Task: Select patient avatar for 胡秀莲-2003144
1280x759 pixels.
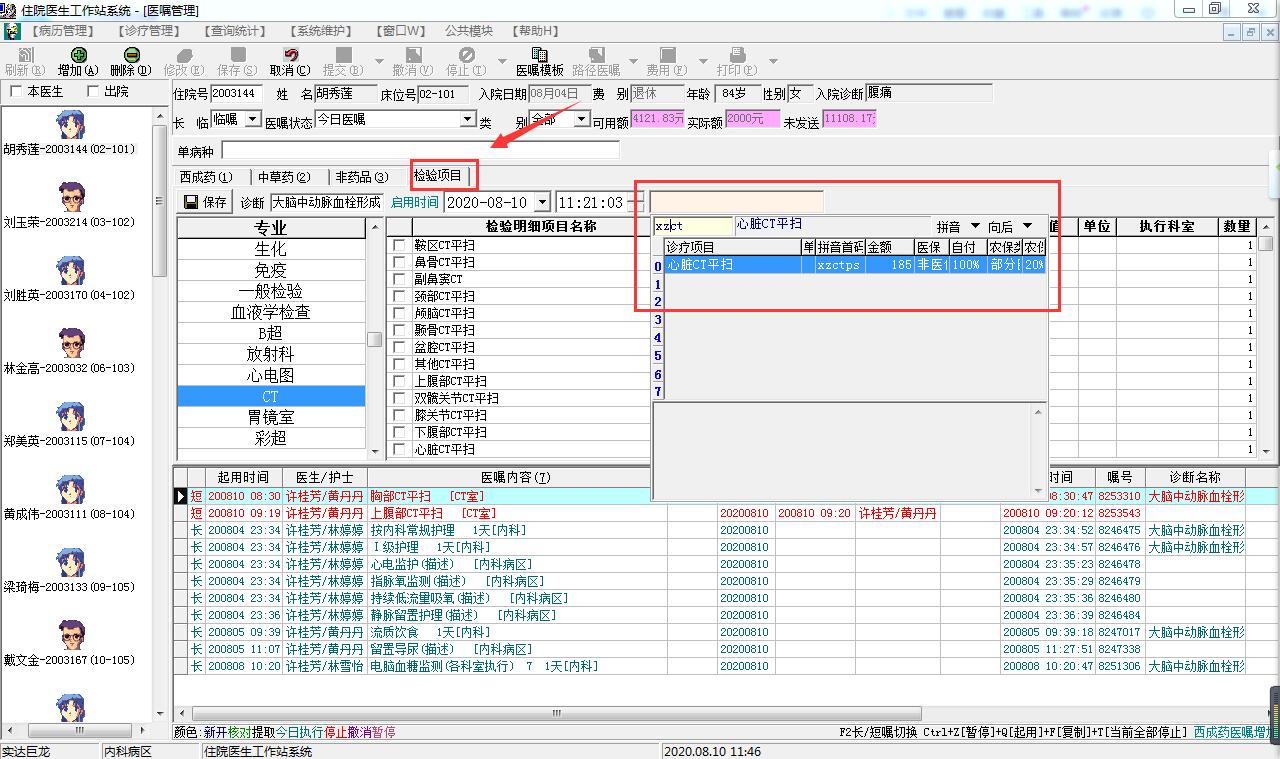Action: click(x=70, y=125)
